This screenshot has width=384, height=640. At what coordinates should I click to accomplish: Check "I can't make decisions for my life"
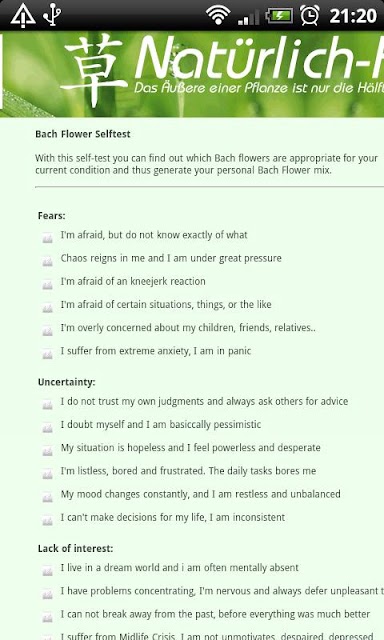point(48,520)
